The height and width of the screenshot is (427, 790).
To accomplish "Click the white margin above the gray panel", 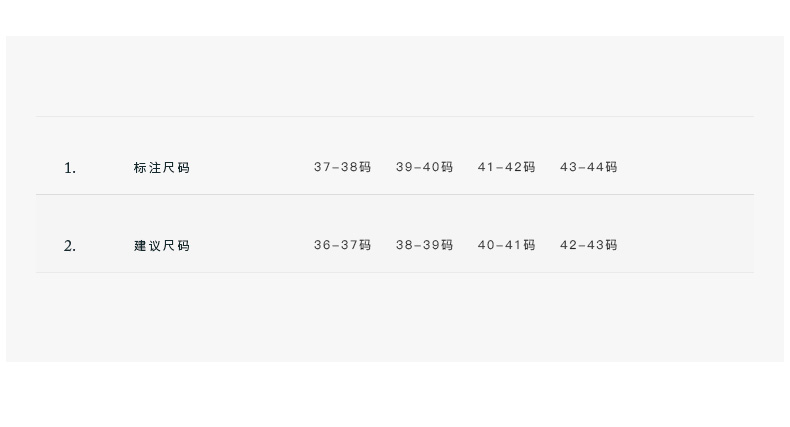I will 395,17.
